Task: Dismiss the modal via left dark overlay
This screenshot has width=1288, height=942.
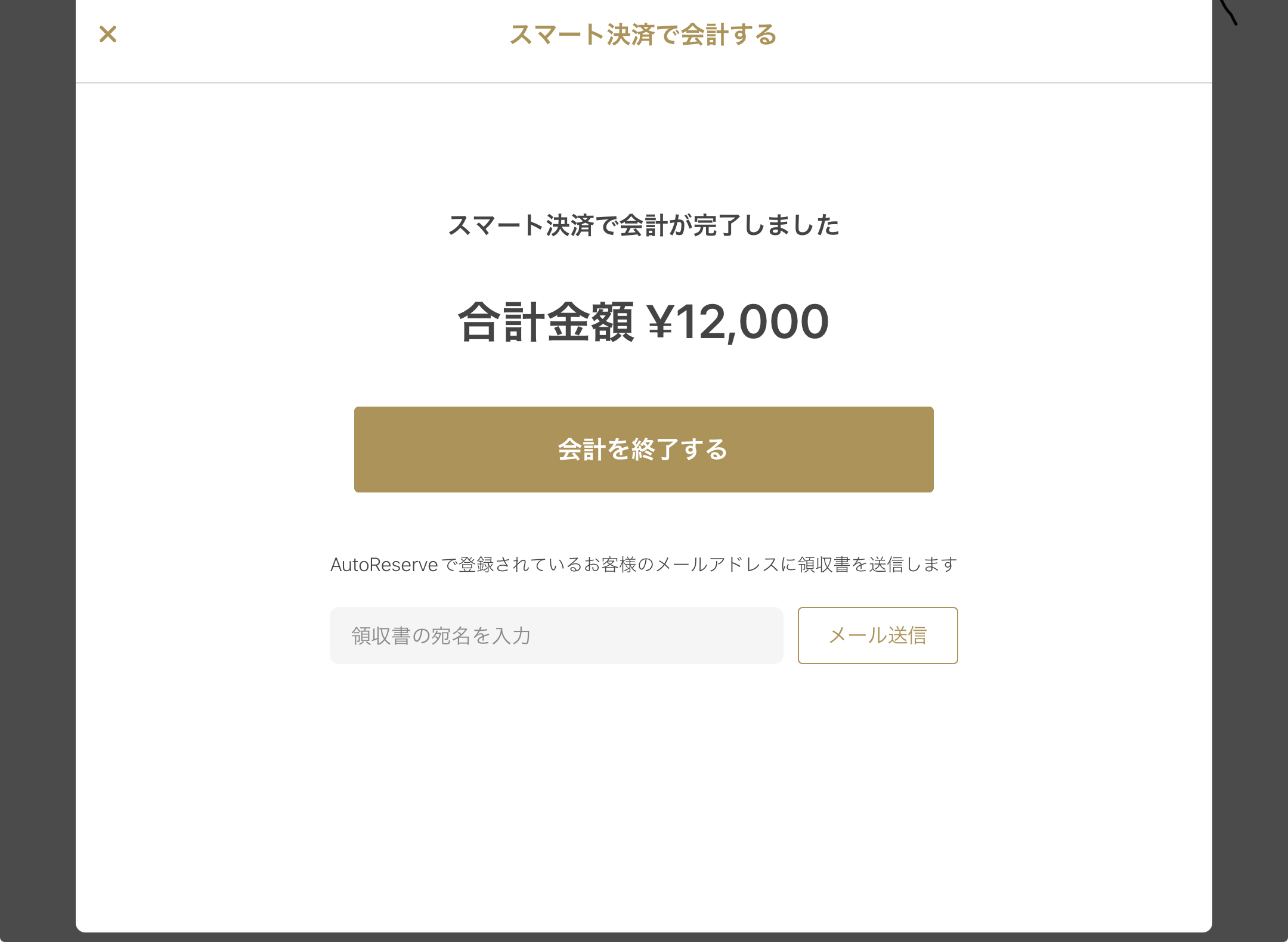Action: [x=37, y=471]
